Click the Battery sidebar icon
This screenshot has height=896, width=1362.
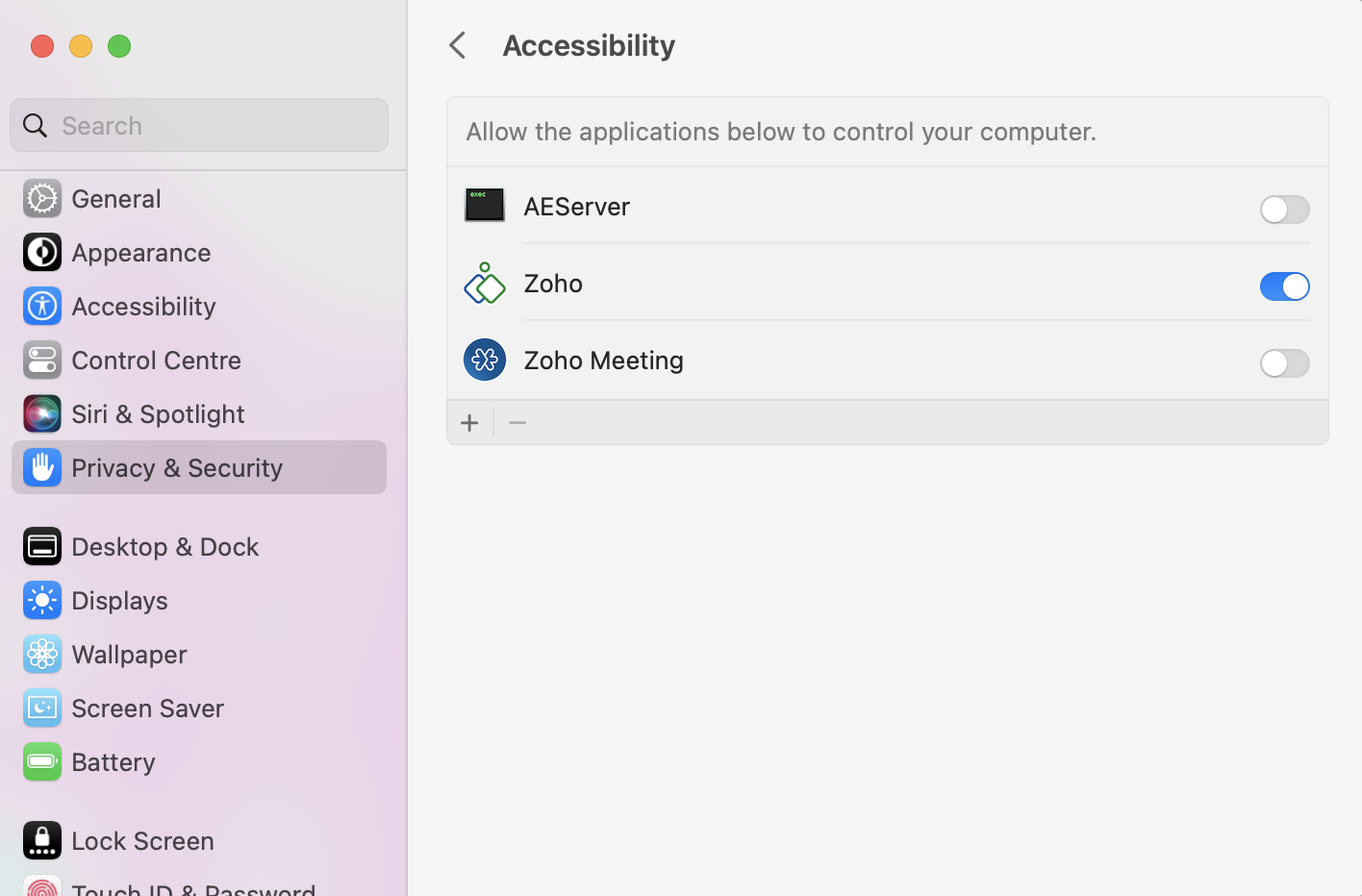pos(42,762)
